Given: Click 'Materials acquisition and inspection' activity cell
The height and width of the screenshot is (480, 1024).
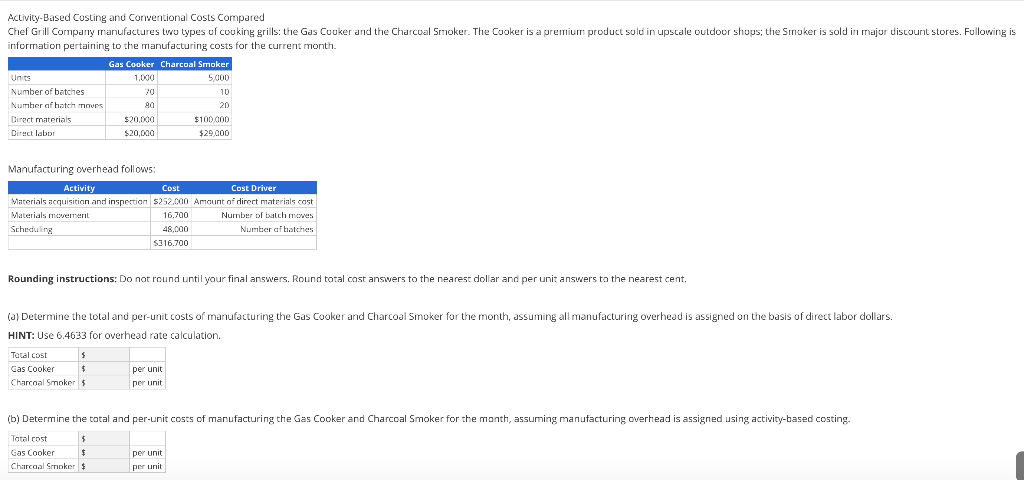Looking at the screenshot, I should pos(79,201).
